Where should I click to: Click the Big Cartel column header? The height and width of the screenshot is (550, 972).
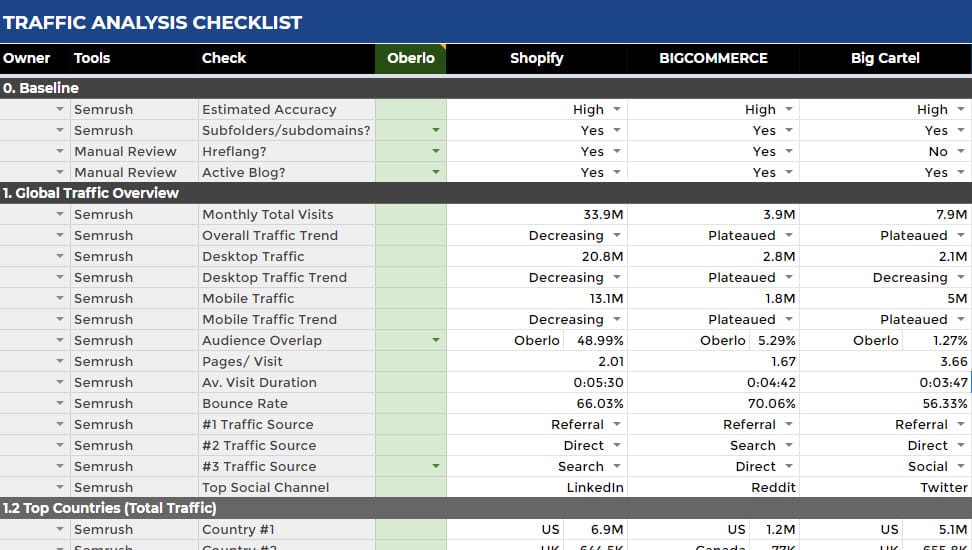[885, 58]
